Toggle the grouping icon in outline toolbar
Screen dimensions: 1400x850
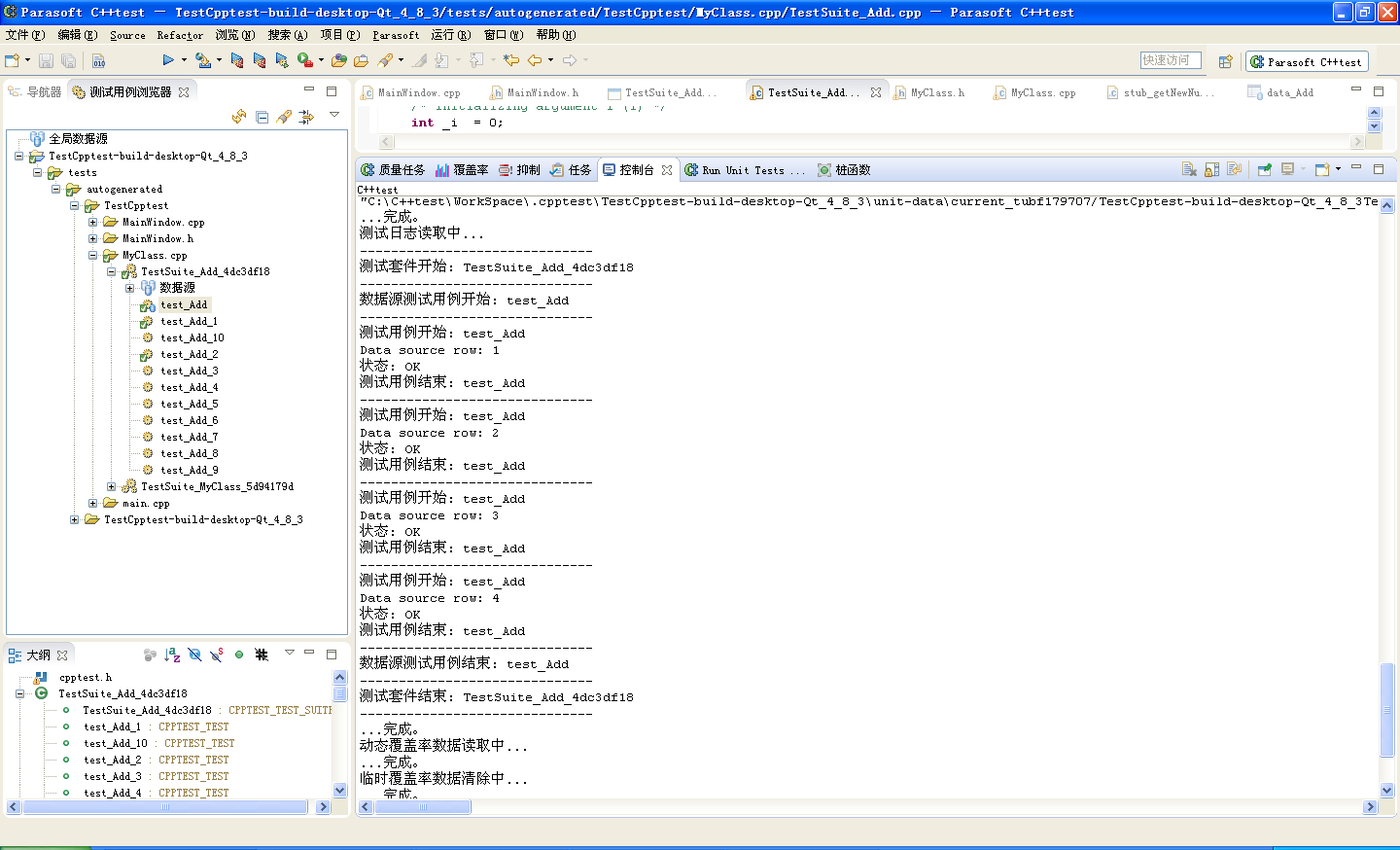pos(150,655)
